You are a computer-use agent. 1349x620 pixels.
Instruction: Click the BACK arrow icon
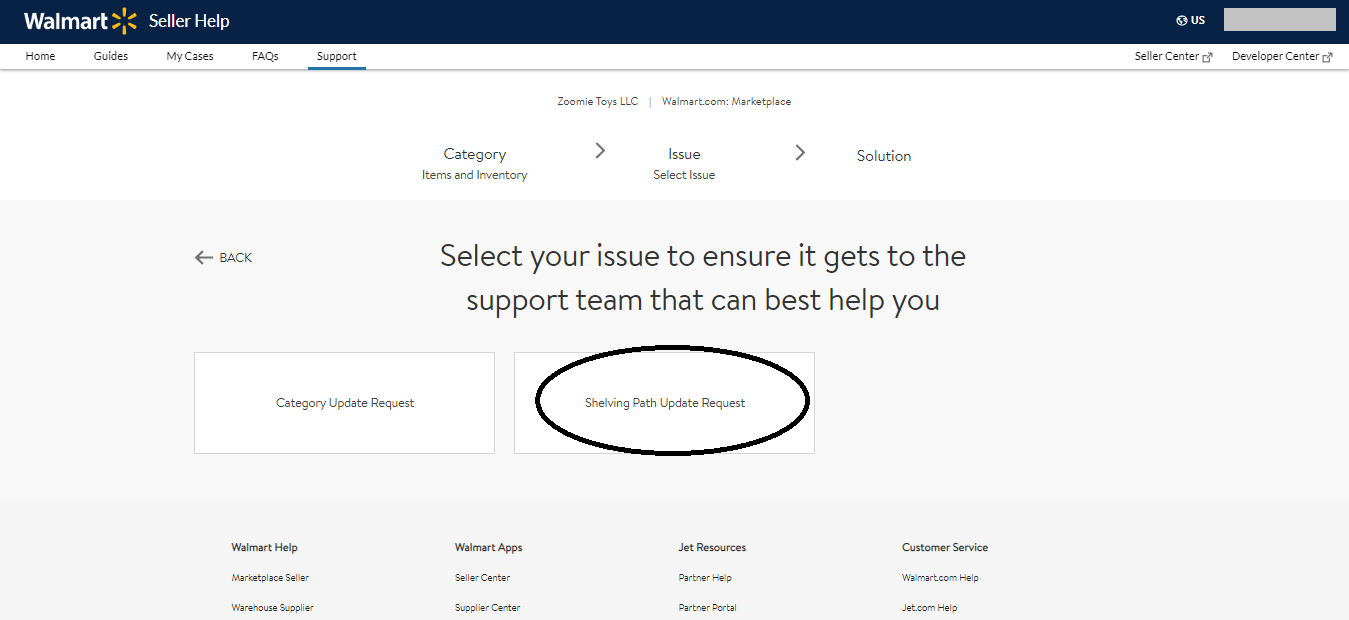coord(204,258)
